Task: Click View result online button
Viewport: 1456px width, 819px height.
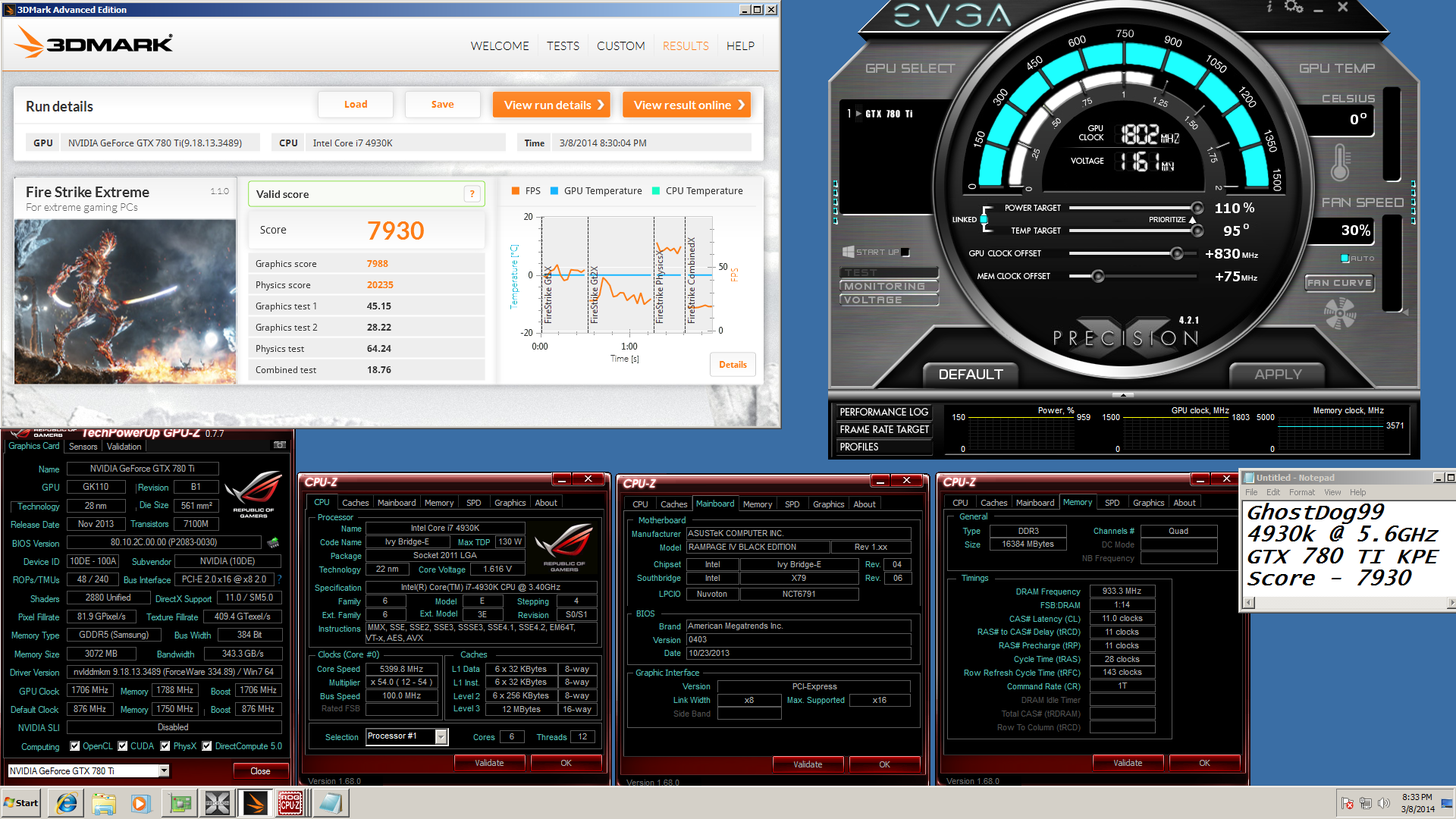Action: [x=686, y=105]
